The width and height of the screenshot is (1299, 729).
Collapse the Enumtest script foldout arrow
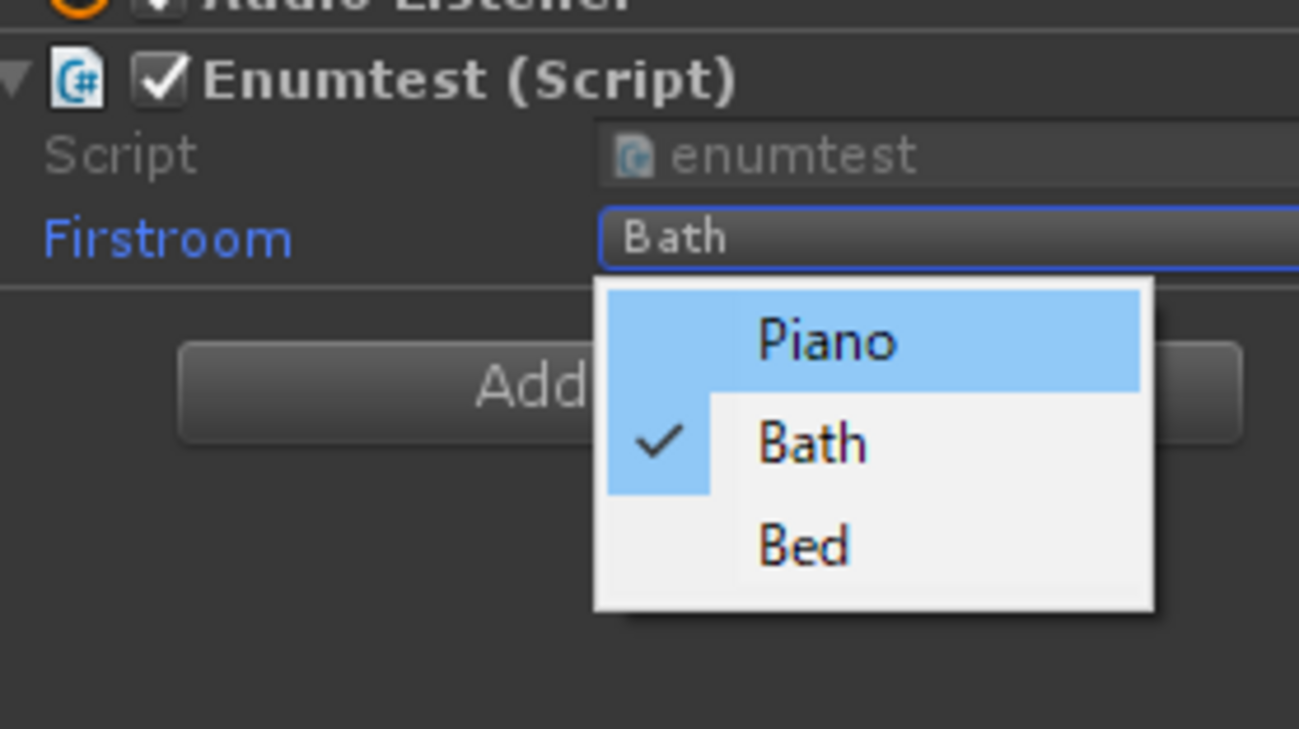(14, 79)
